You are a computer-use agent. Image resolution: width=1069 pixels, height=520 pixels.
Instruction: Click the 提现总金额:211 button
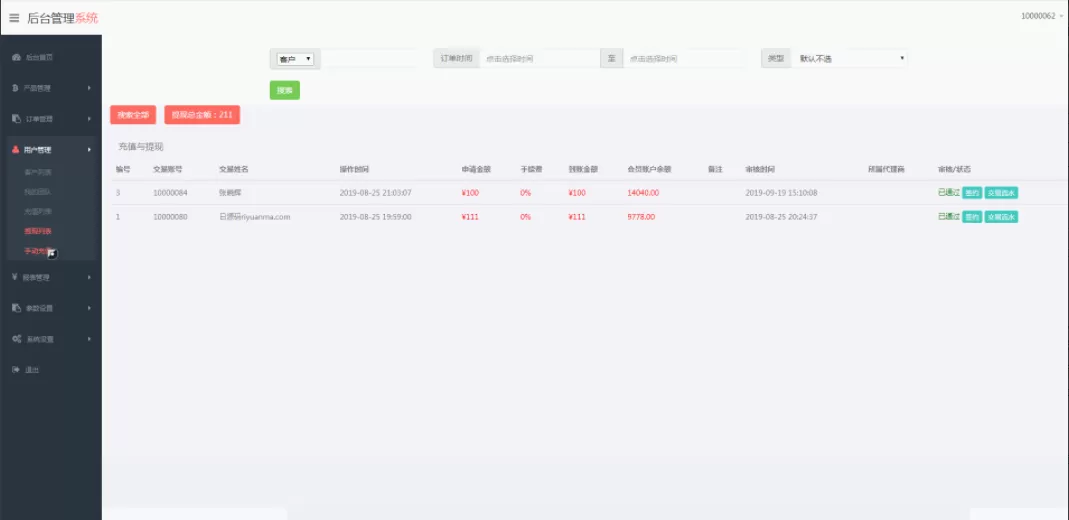pos(202,115)
